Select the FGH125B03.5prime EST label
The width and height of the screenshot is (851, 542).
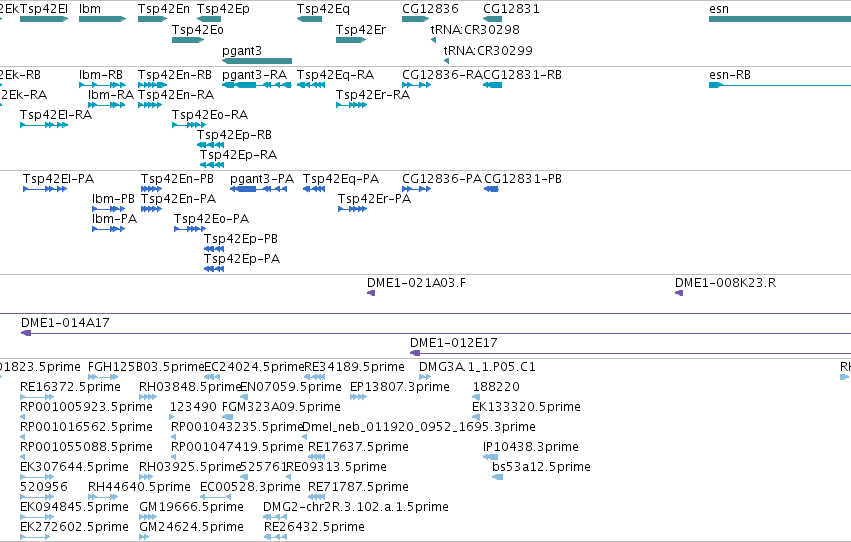point(146,367)
